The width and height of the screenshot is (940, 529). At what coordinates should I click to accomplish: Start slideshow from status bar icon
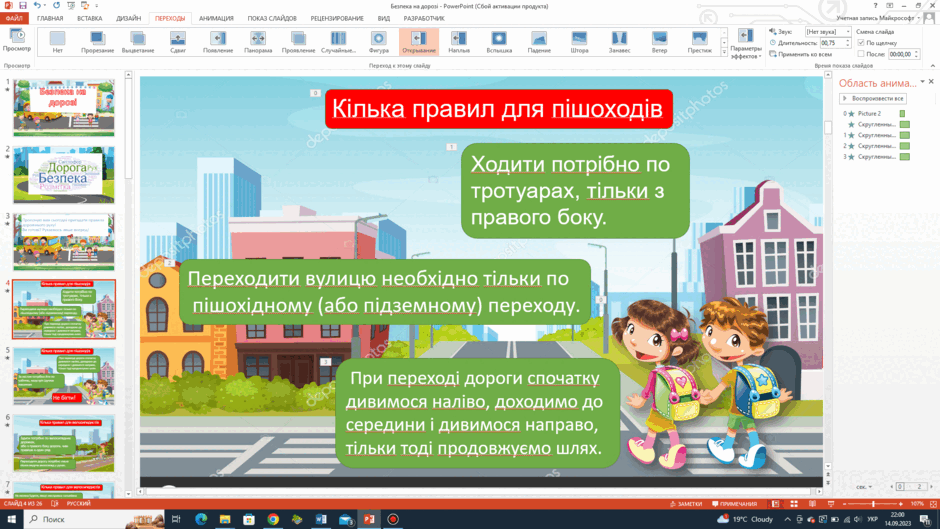point(831,504)
